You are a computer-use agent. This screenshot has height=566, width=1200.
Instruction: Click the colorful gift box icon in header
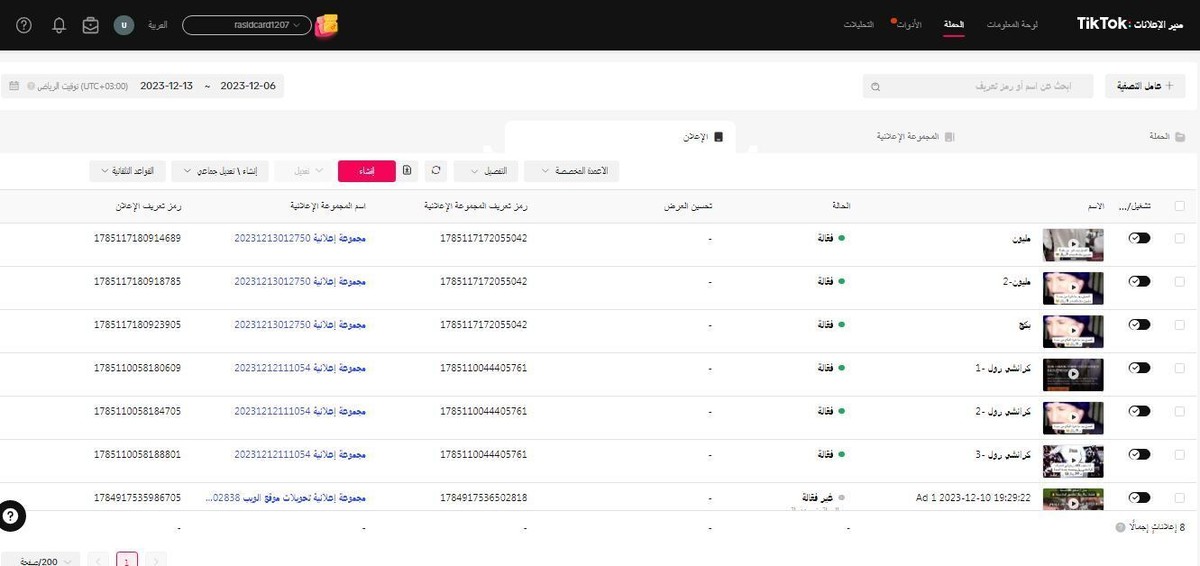tap(327, 25)
